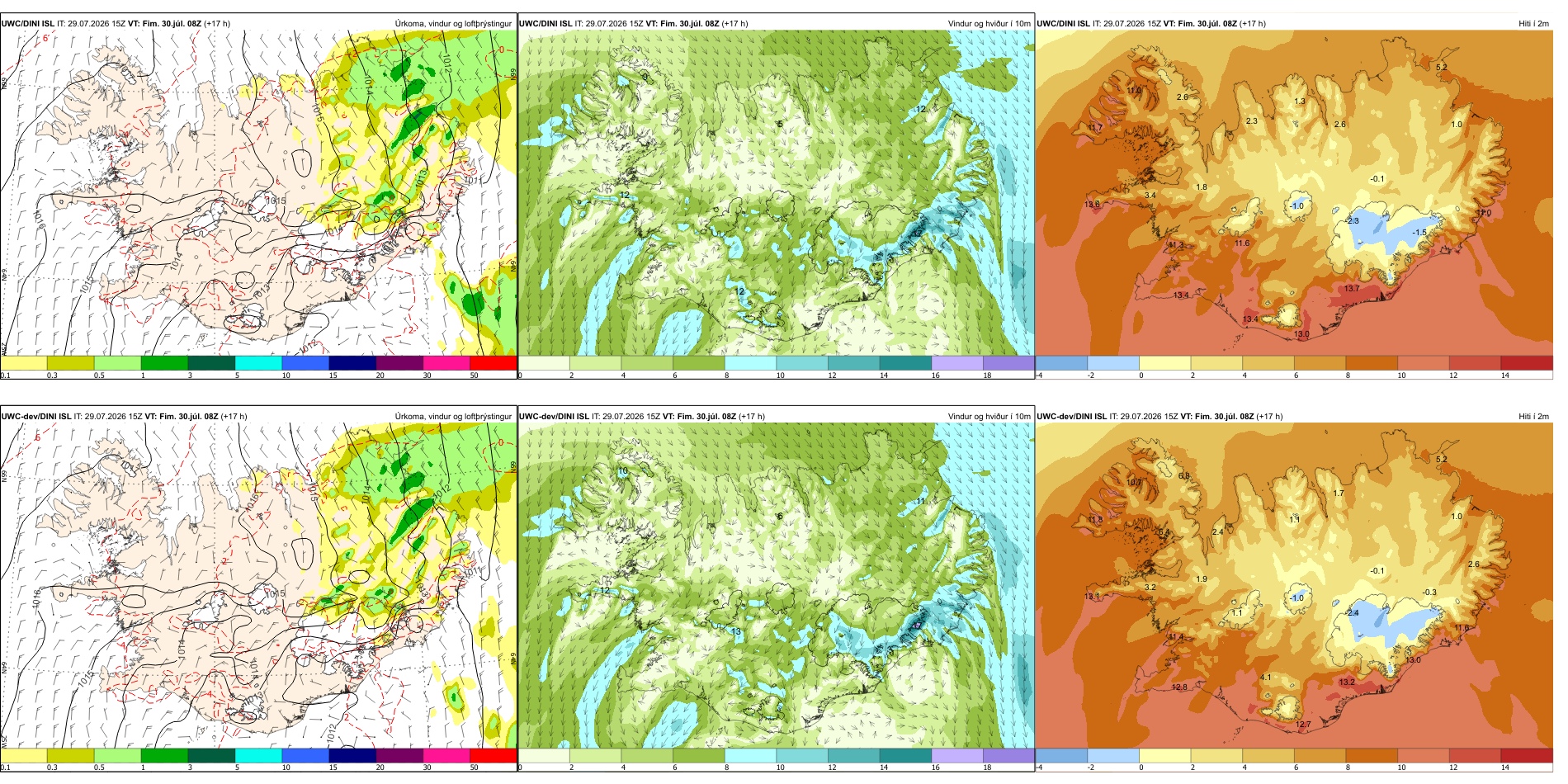Click blue -4 swatch in UWC temperature legend

[1061, 363]
